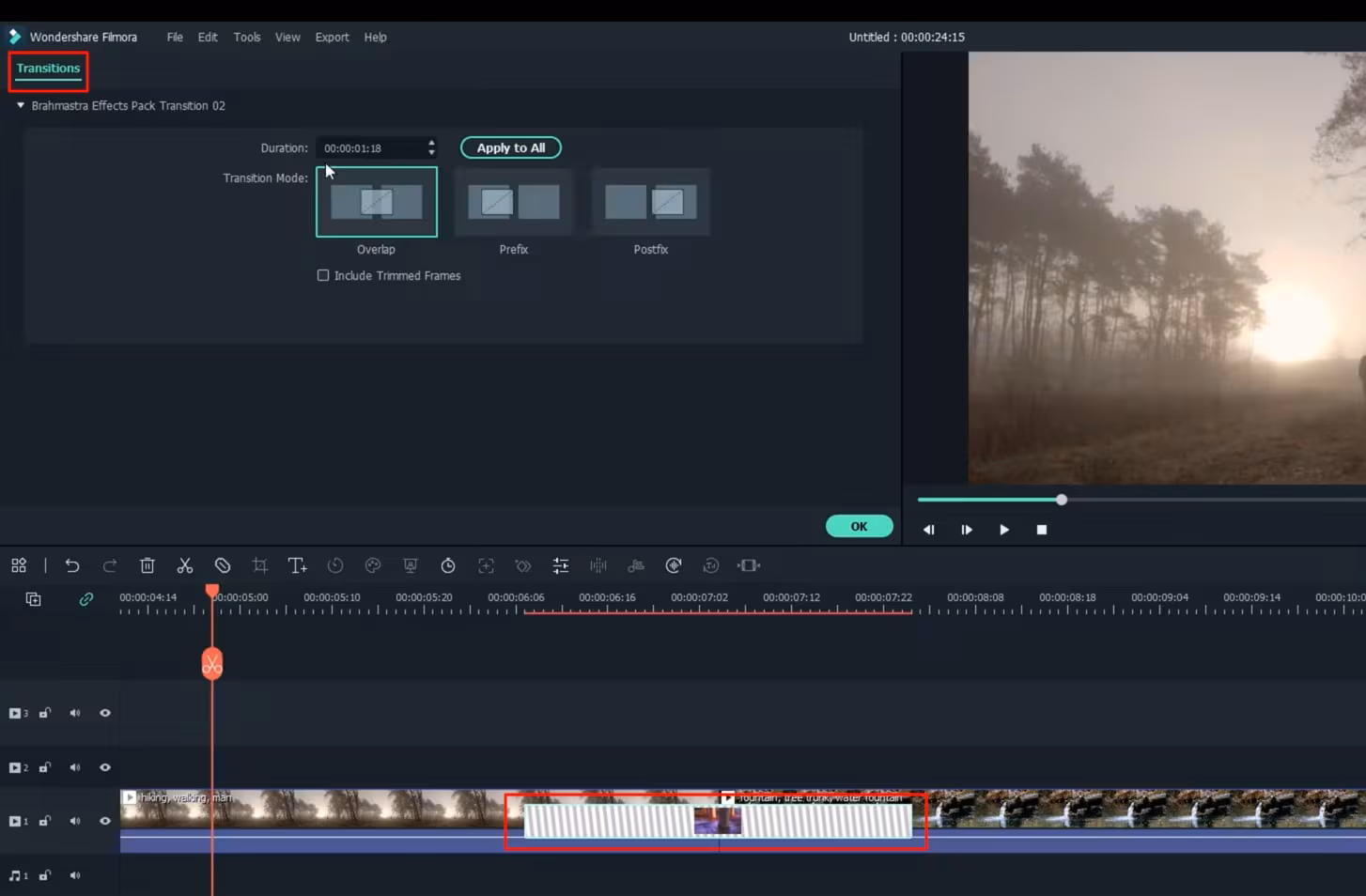Select the Prefix transition mode thumbnail

[514, 202]
